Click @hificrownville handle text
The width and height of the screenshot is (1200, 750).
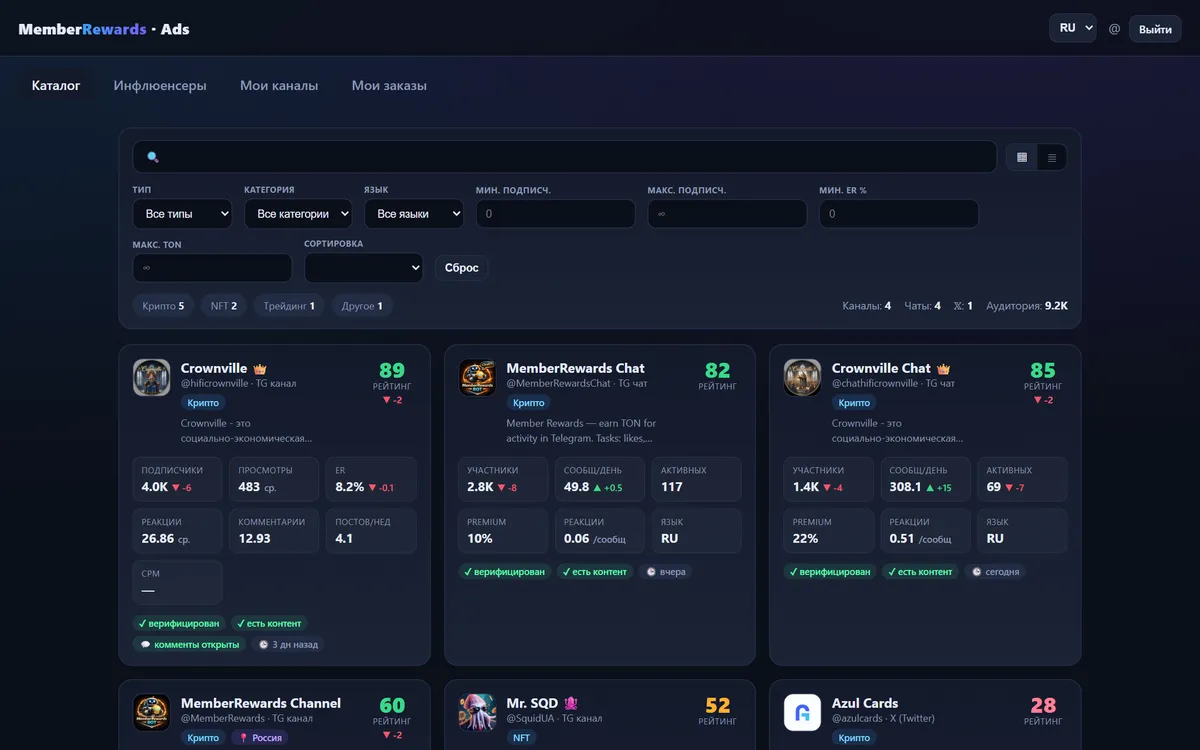pos(215,383)
